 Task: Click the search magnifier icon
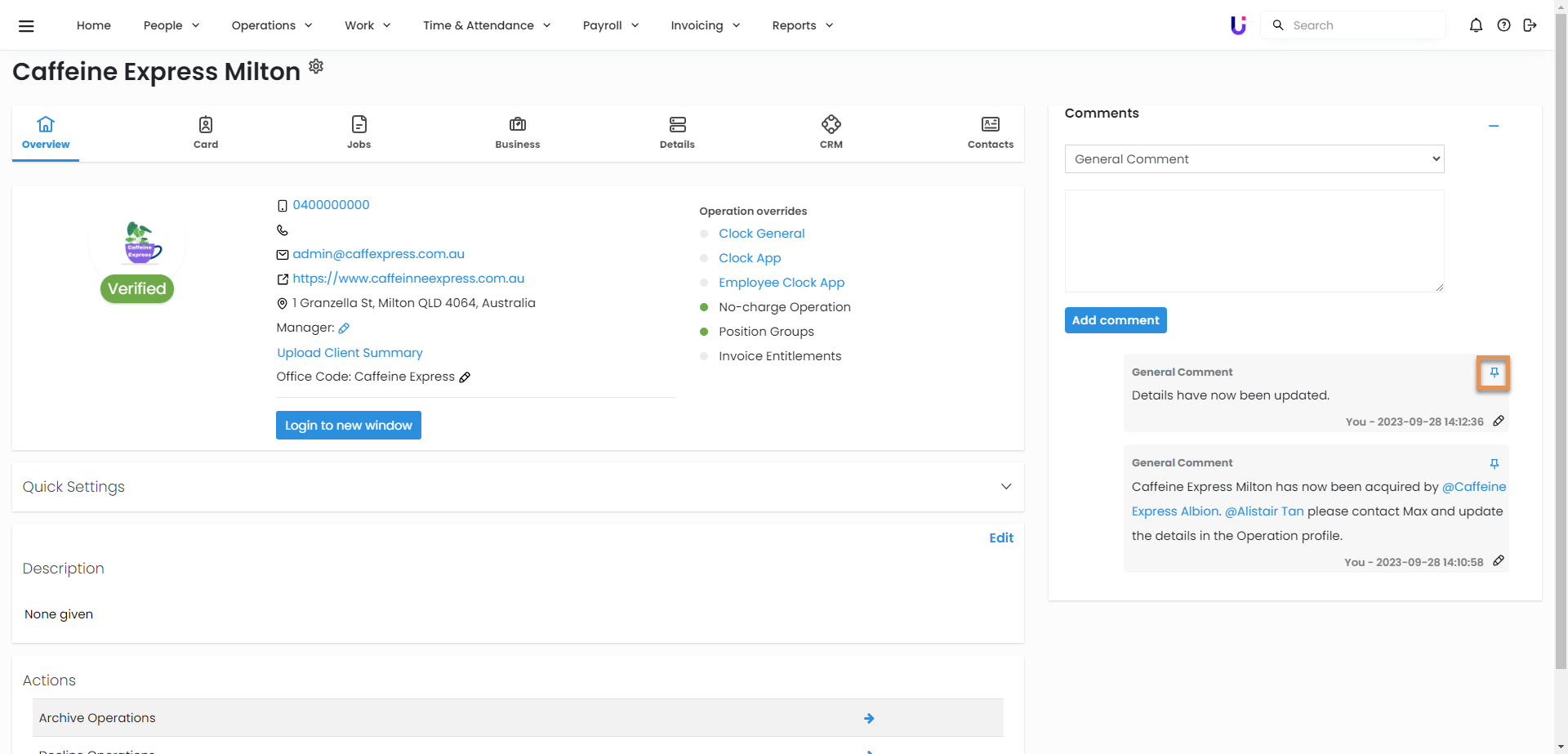[x=1278, y=25]
